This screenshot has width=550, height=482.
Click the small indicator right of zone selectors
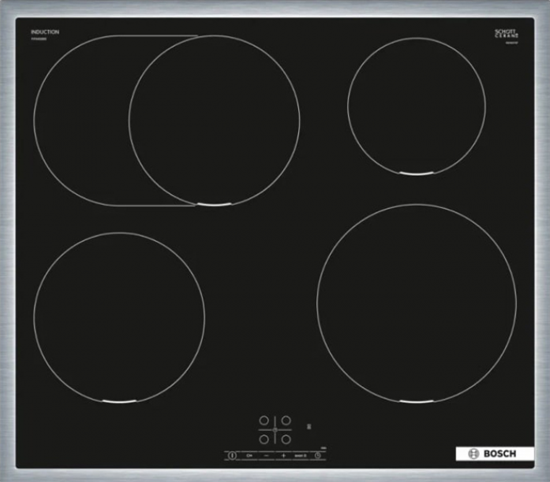click(309, 427)
